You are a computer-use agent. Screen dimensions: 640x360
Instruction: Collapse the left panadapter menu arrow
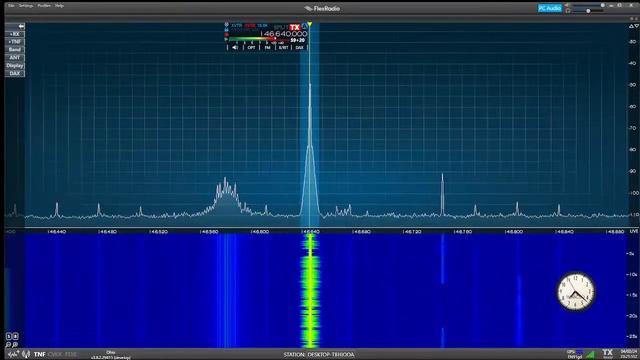pyautogui.click(x=21, y=26)
